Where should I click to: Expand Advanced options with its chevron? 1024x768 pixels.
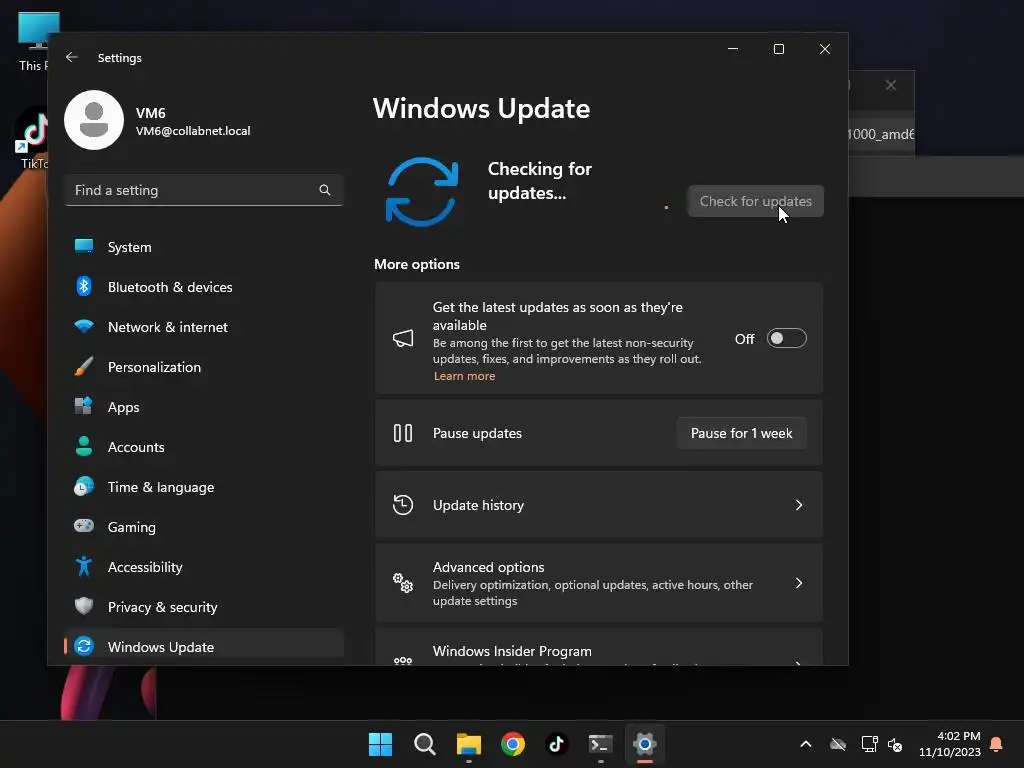[799, 583]
